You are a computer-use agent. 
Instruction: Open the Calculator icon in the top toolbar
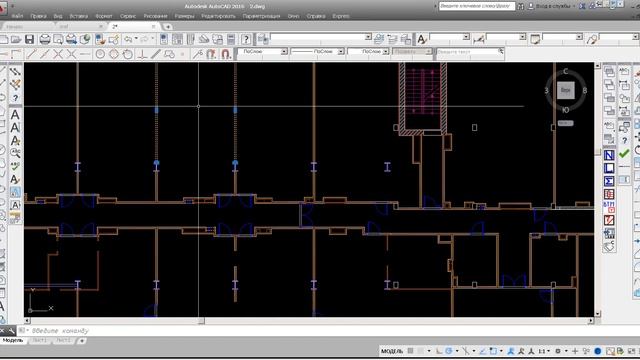[231, 39]
